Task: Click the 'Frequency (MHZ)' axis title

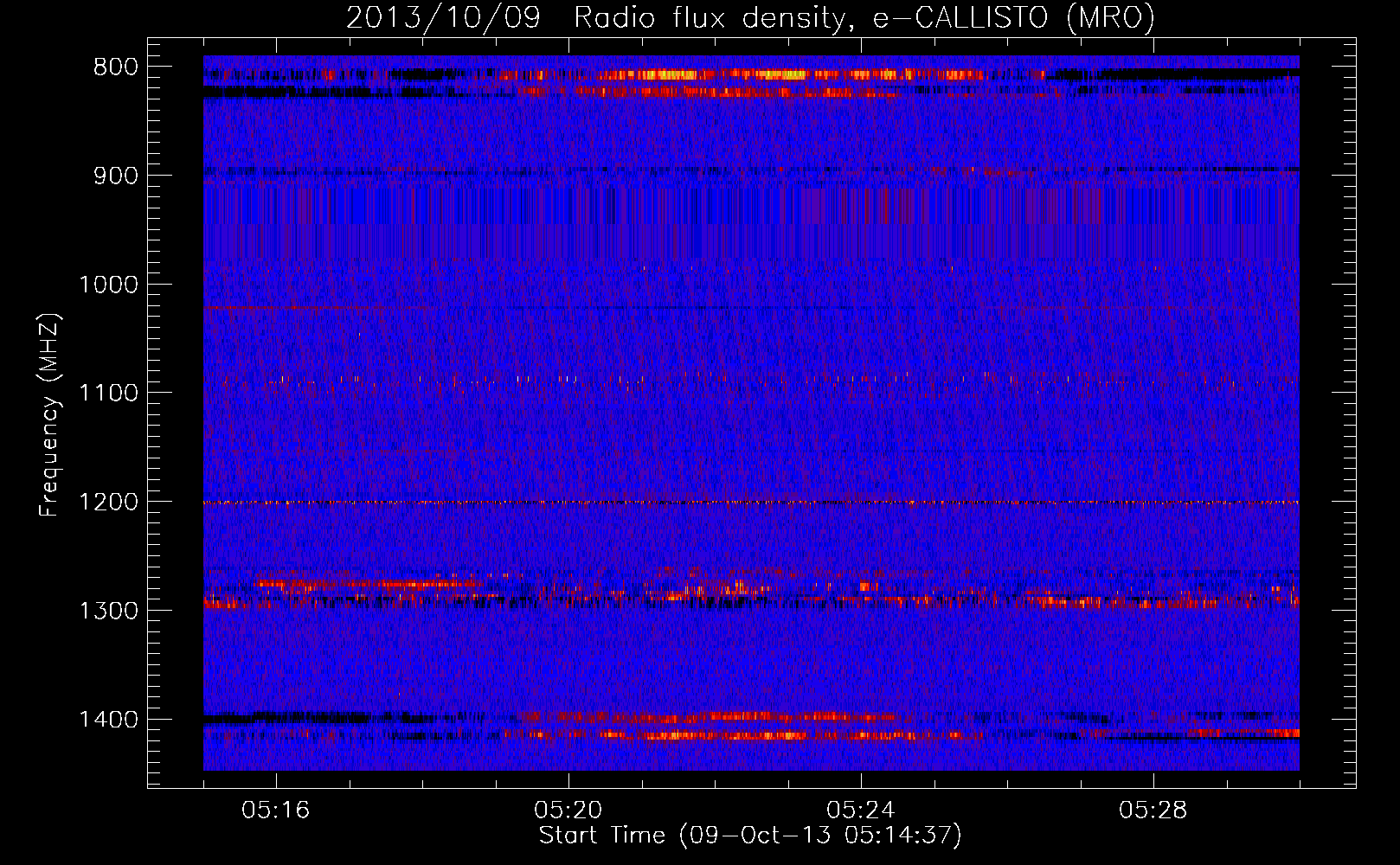Action: tap(50, 415)
